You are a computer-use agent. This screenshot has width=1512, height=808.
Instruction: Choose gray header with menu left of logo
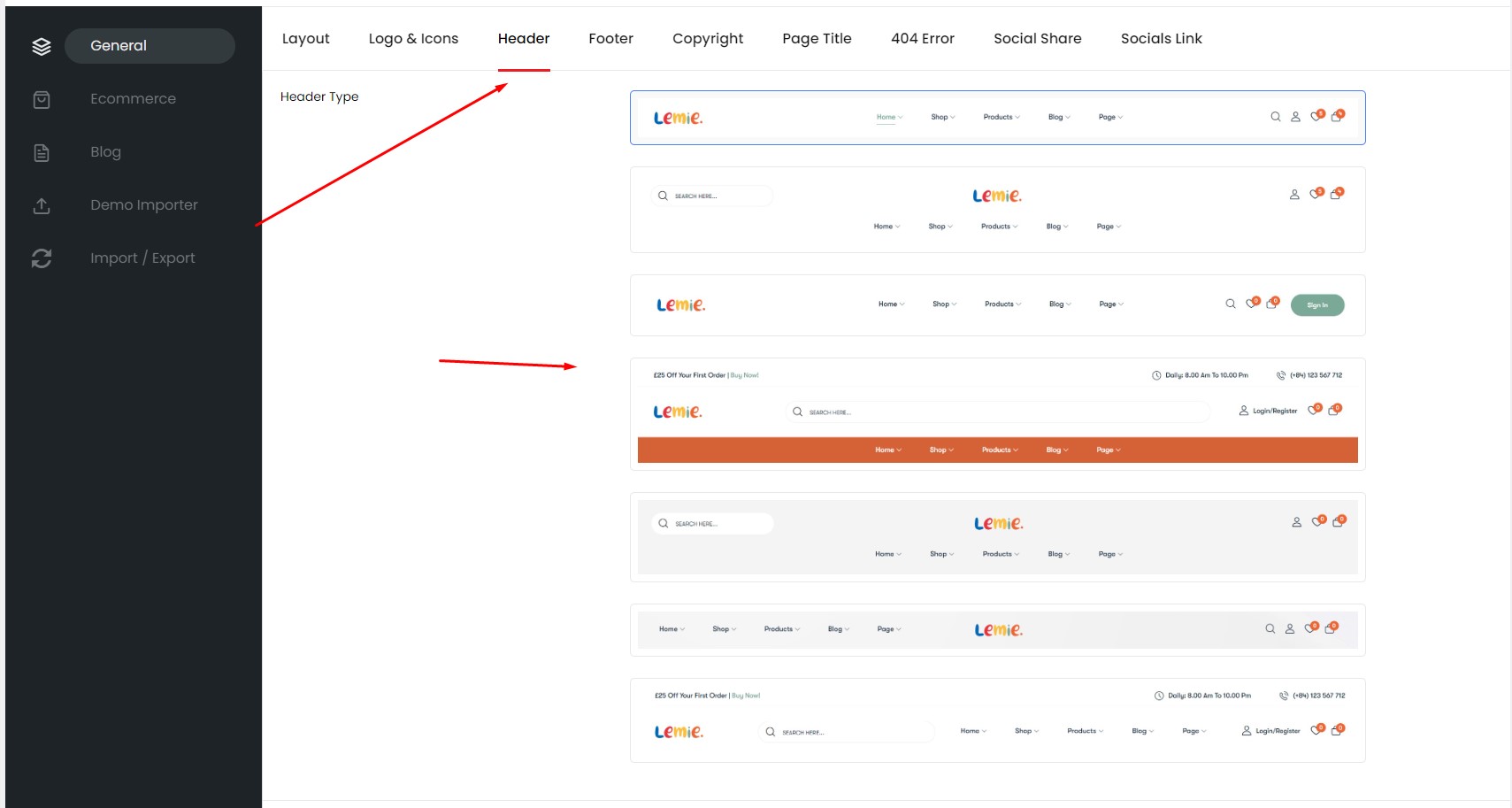tap(997, 630)
